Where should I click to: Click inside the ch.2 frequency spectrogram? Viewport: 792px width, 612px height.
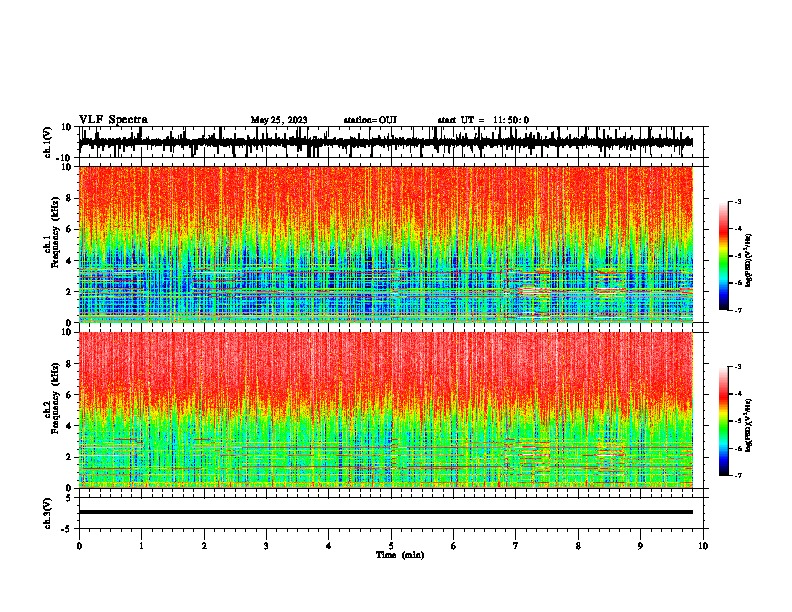pyautogui.click(x=386, y=410)
